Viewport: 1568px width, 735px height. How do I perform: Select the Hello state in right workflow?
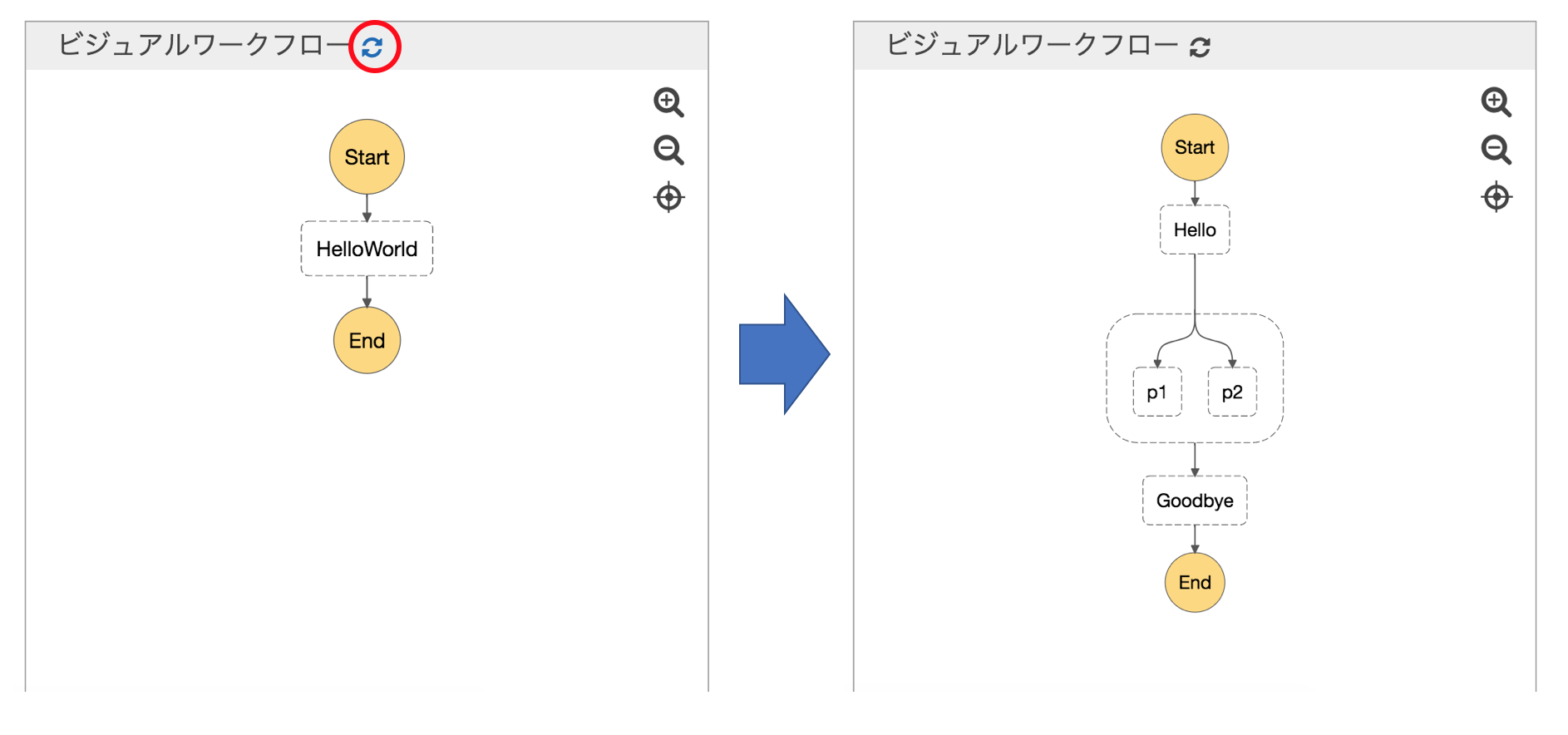pyautogui.click(x=1195, y=229)
